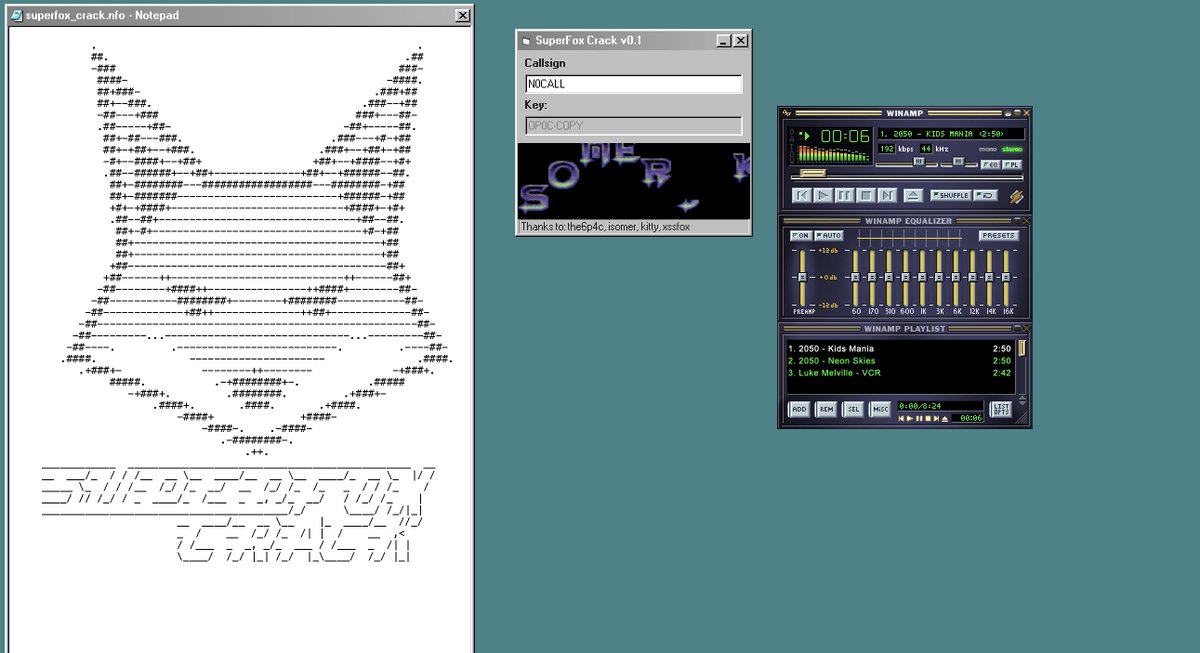Click the playlist resize corner grip
This screenshot has width=1200, height=653.
click(x=1023, y=419)
